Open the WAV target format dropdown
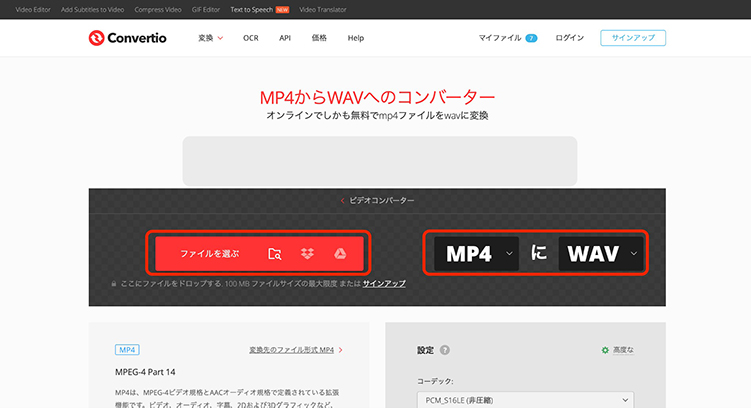Screen dimensions: 751x408 pyautogui.click(x=601, y=253)
